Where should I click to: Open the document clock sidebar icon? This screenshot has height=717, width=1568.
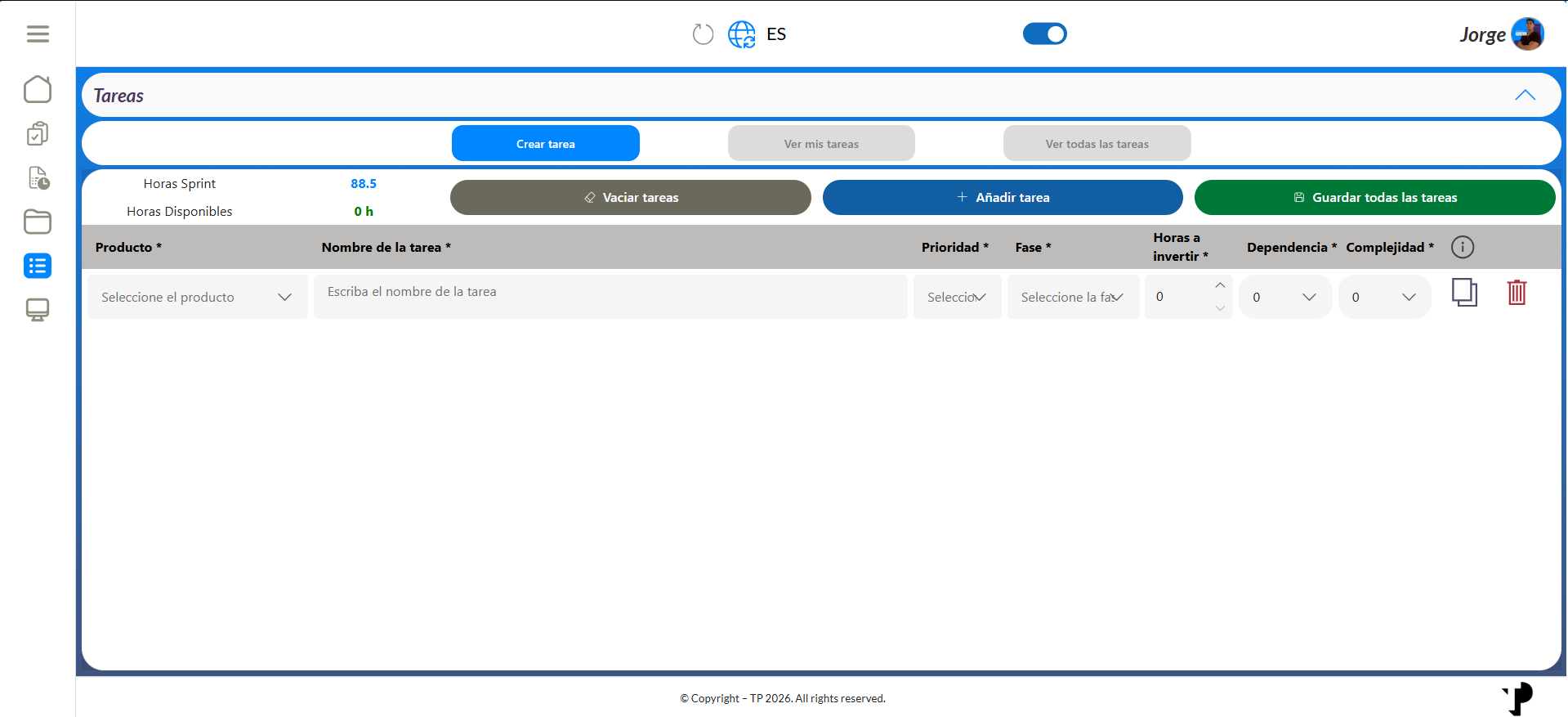coord(38,177)
